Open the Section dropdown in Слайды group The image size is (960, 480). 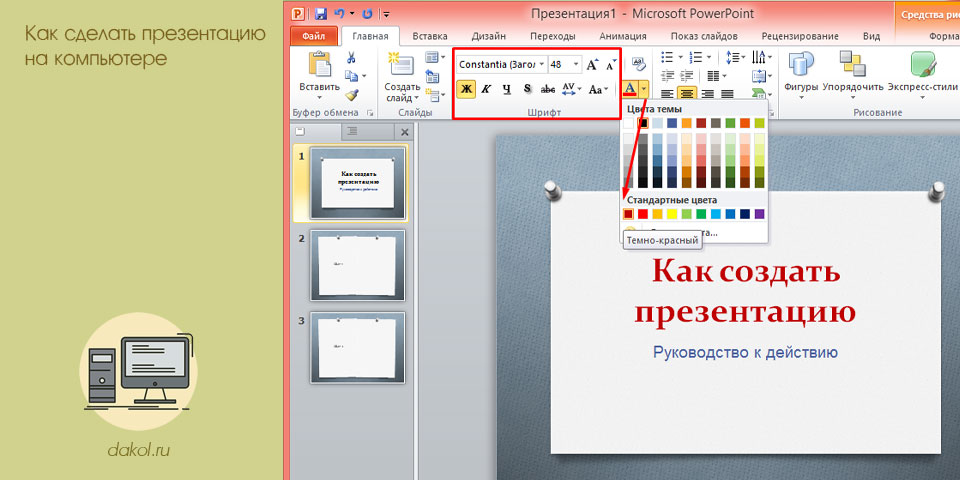(x=435, y=95)
